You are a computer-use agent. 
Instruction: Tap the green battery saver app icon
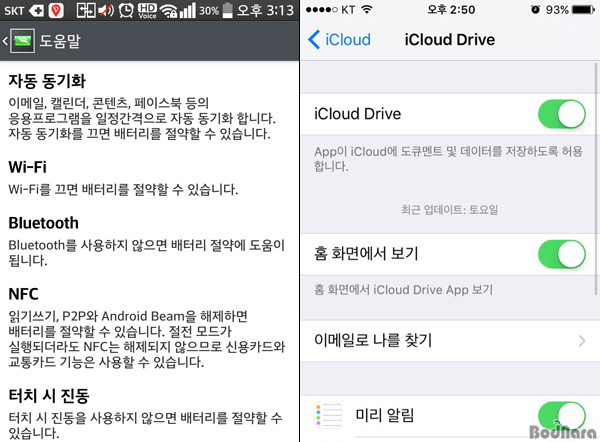pyautogui.click(x=23, y=41)
